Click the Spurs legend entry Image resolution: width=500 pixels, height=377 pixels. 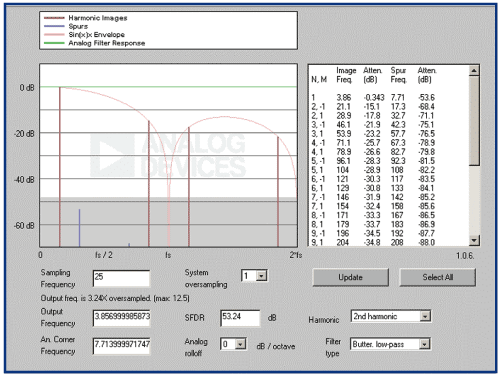coord(66,26)
